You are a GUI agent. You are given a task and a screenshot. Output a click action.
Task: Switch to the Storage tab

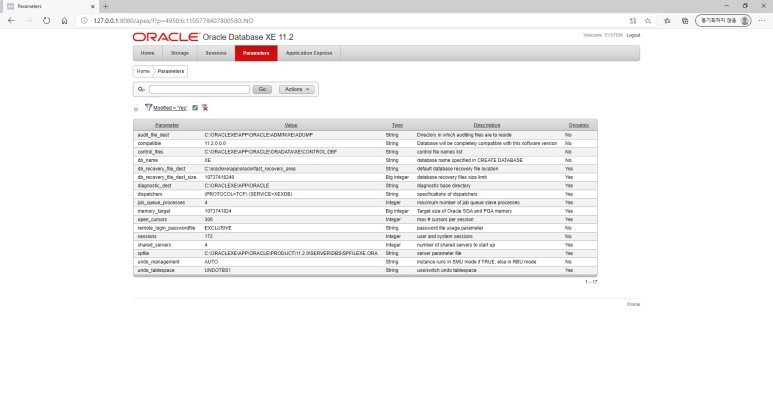point(180,53)
